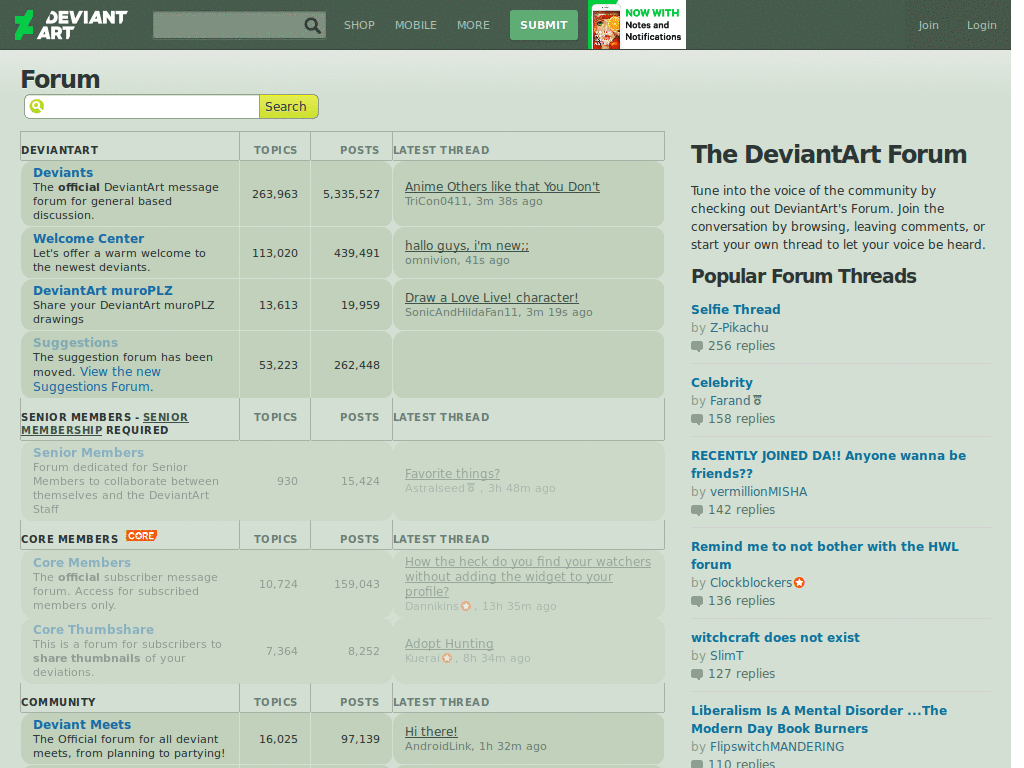Click the DeviantArt logo
The height and width of the screenshot is (768, 1024).
pyautogui.click(x=71, y=25)
